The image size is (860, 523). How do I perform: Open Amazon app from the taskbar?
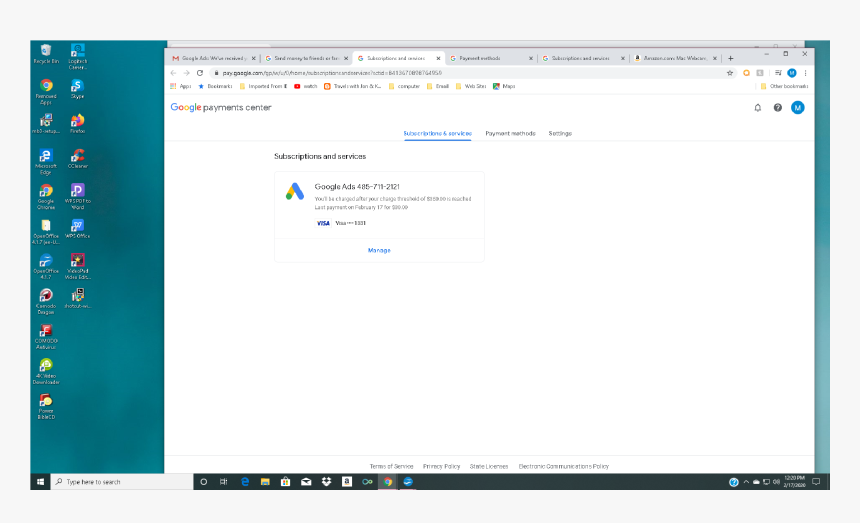pyautogui.click(x=347, y=482)
